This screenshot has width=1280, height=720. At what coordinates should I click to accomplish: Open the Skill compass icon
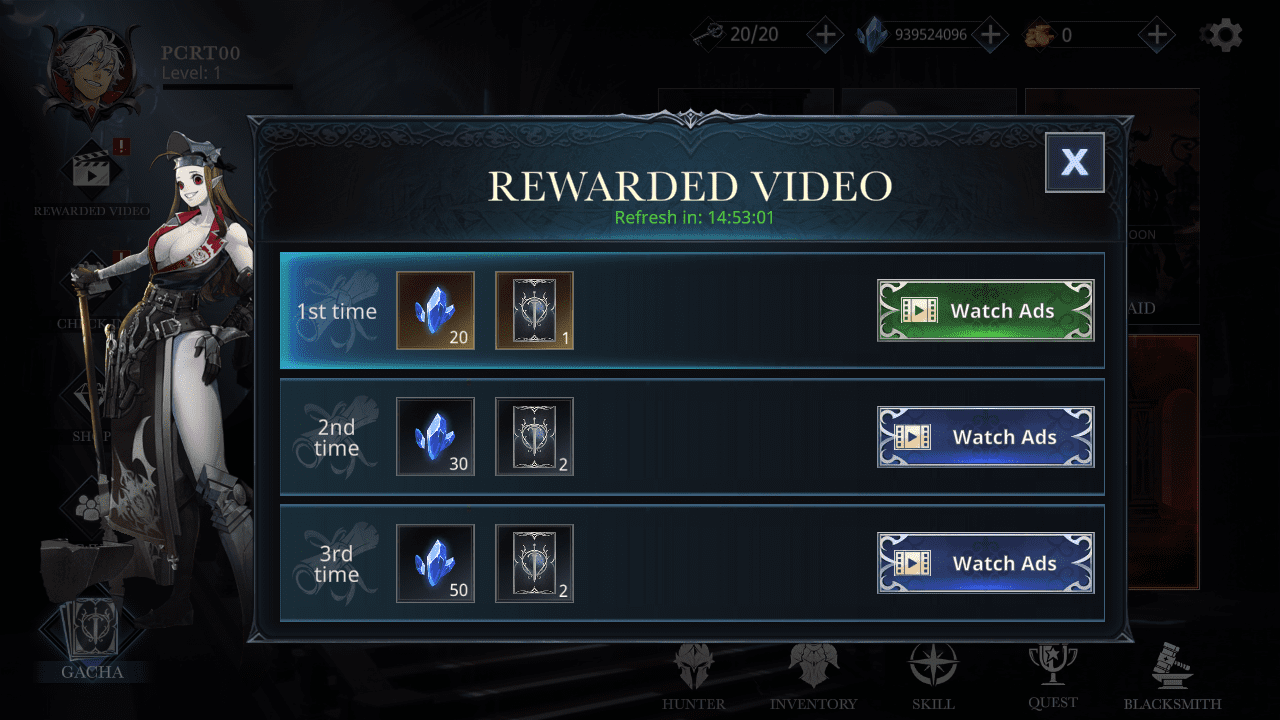[x=933, y=677]
